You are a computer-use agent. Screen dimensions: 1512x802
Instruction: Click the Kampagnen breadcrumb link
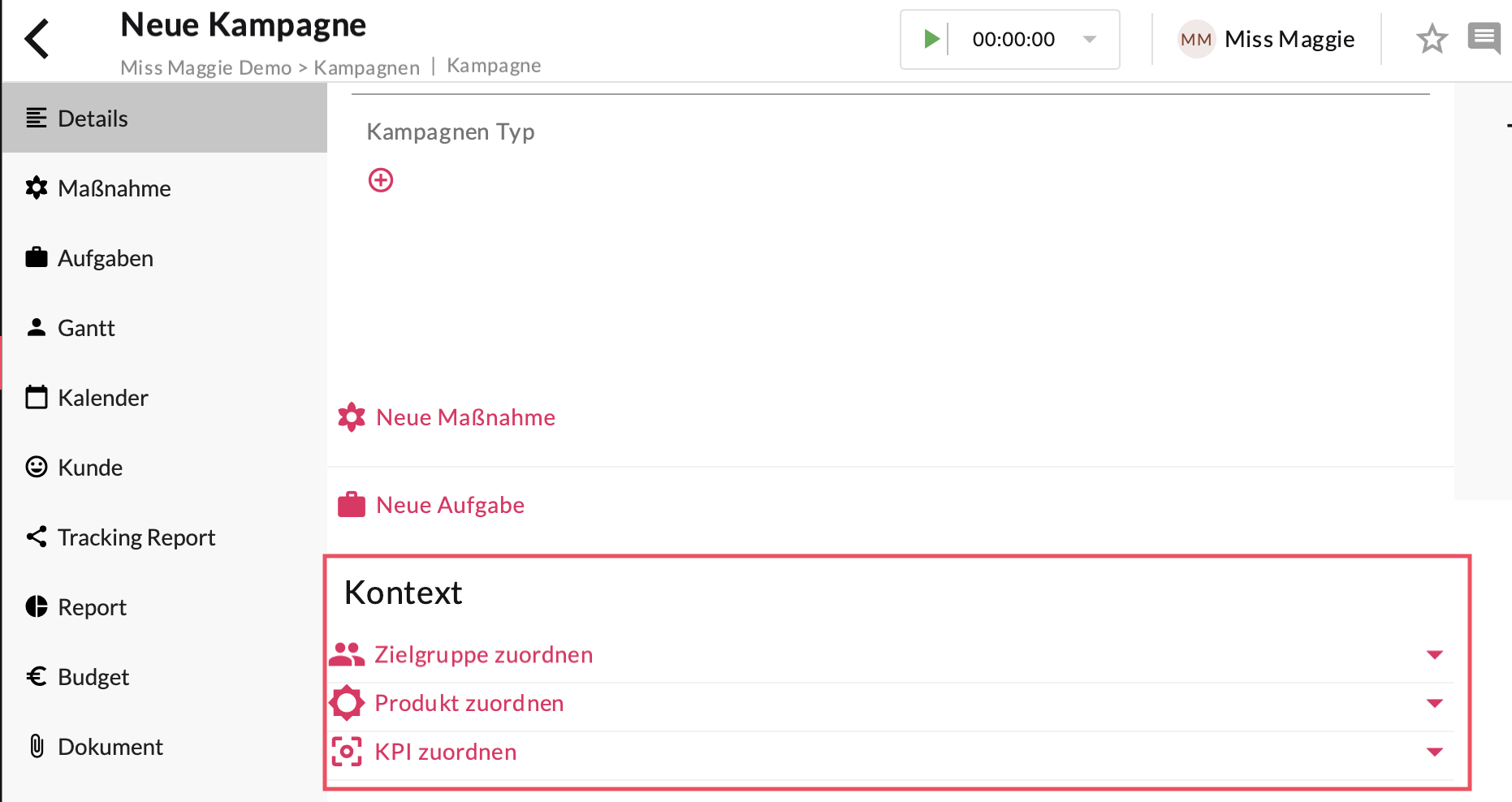(366, 67)
